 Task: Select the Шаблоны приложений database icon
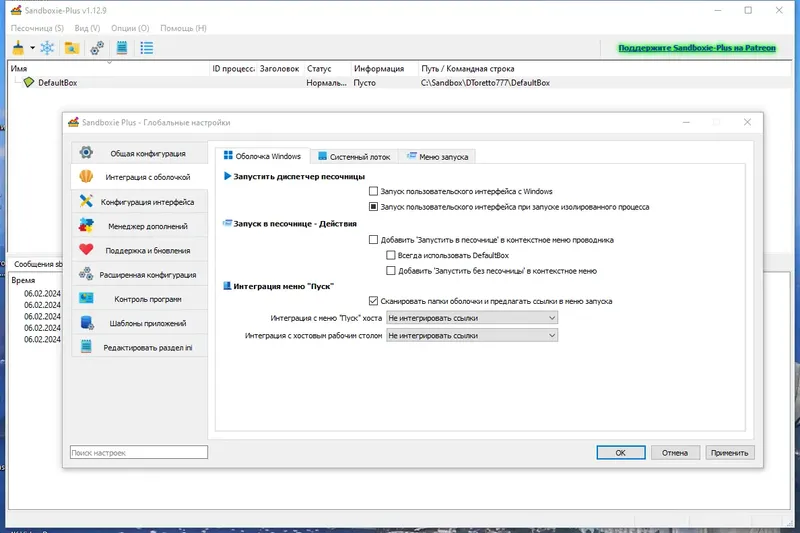pyautogui.click(x=86, y=323)
